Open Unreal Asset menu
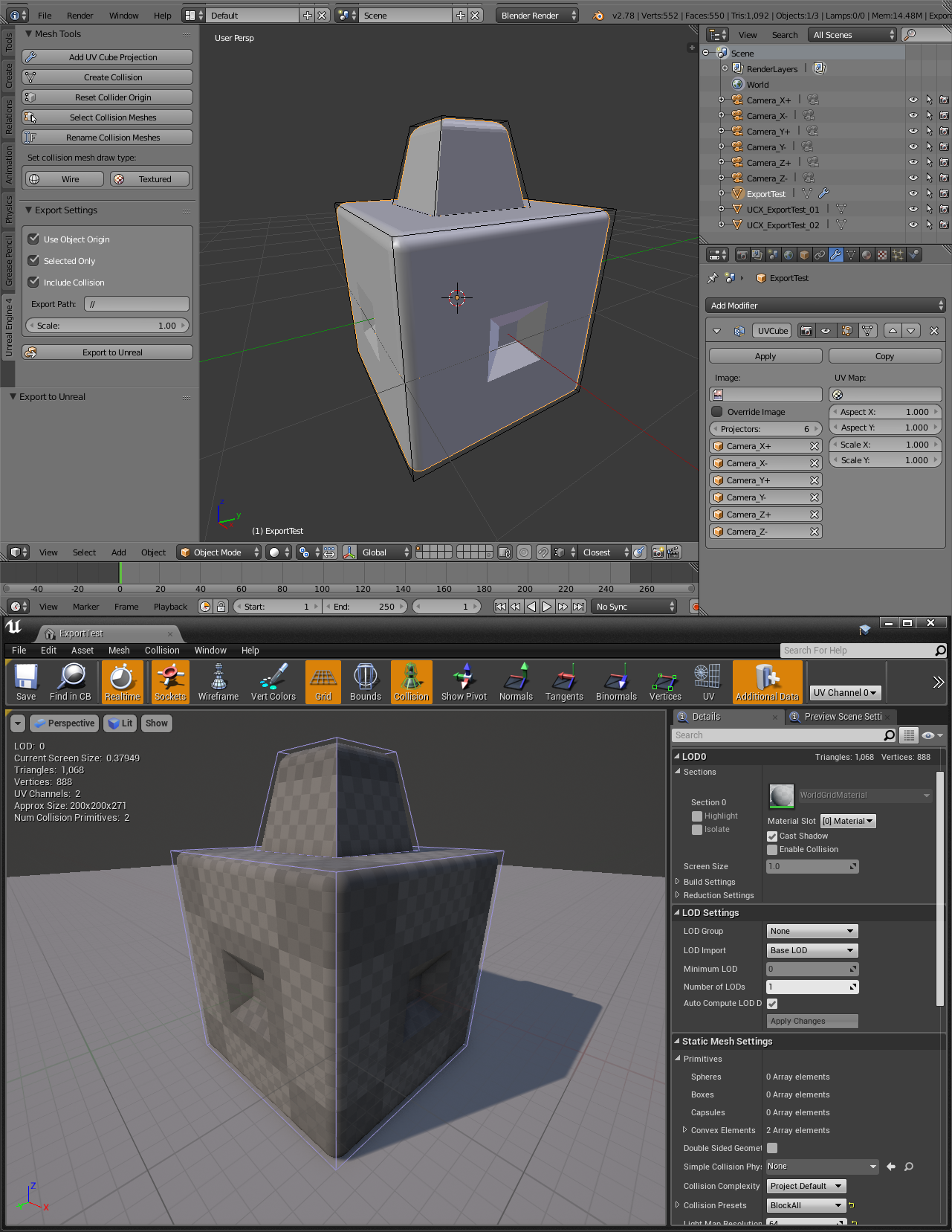The width and height of the screenshot is (952, 1232). pos(82,651)
